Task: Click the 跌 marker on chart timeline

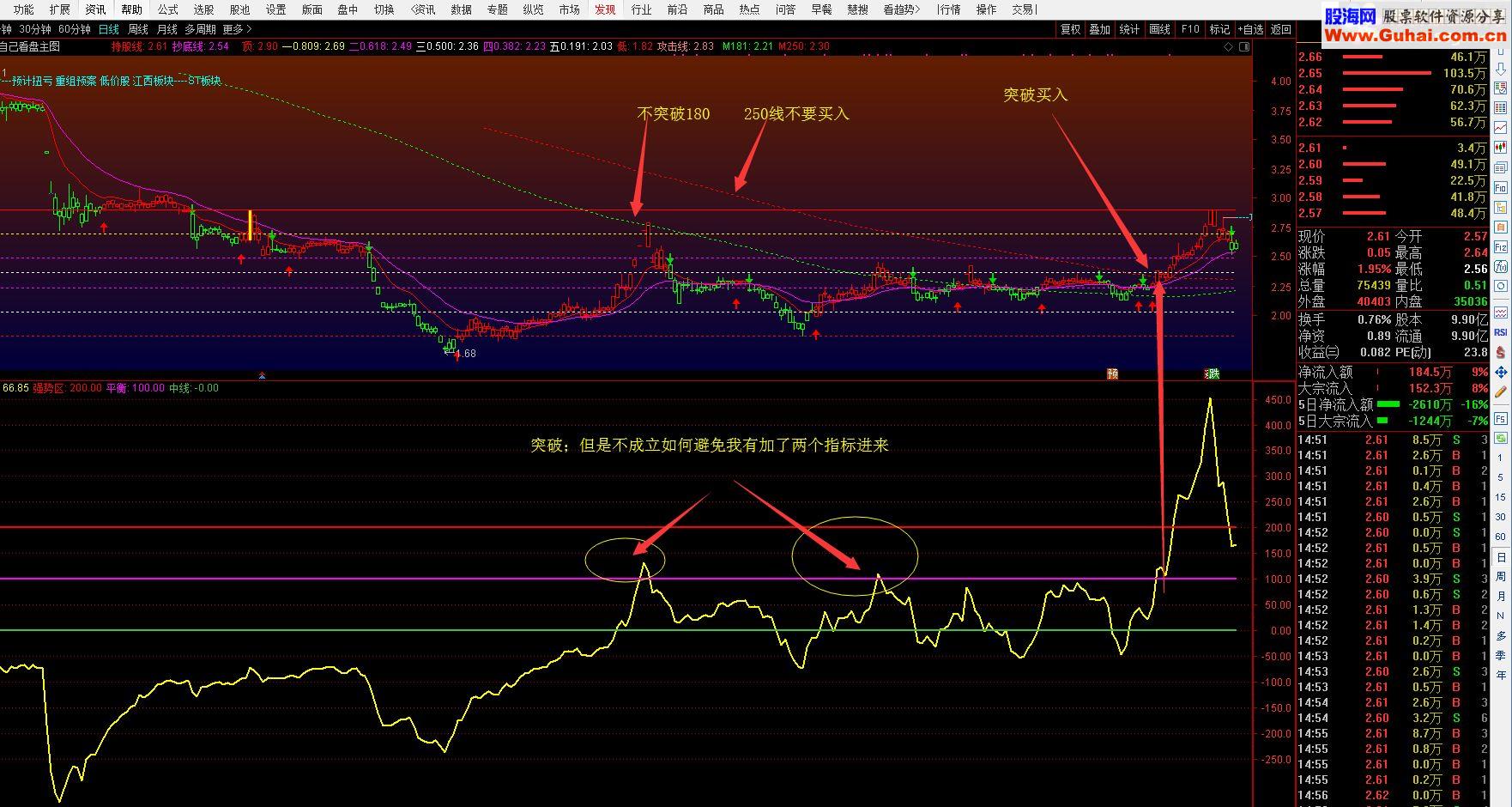Action: pos(1213,373)
